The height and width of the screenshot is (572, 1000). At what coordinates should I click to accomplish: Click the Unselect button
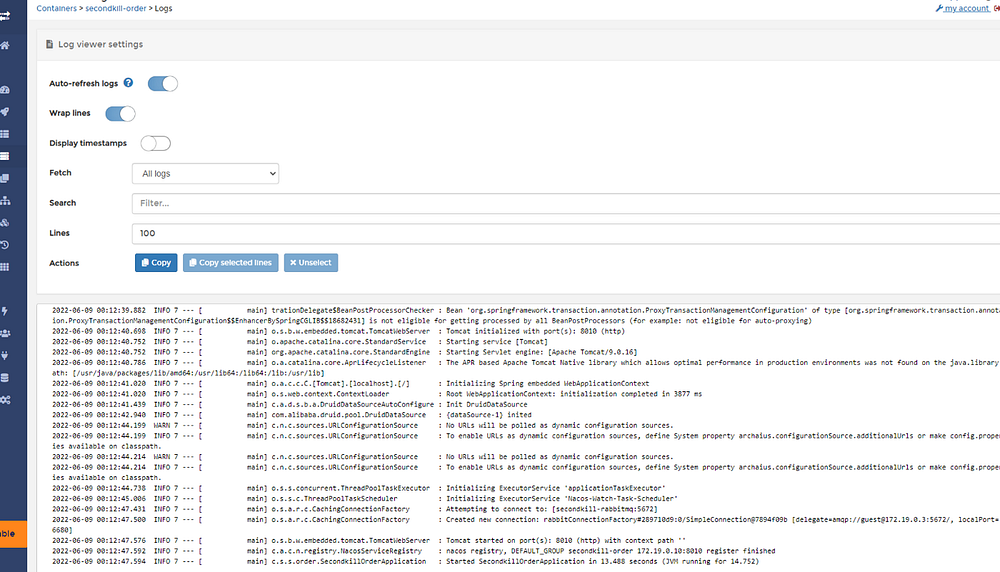click(x=311, y=263)
